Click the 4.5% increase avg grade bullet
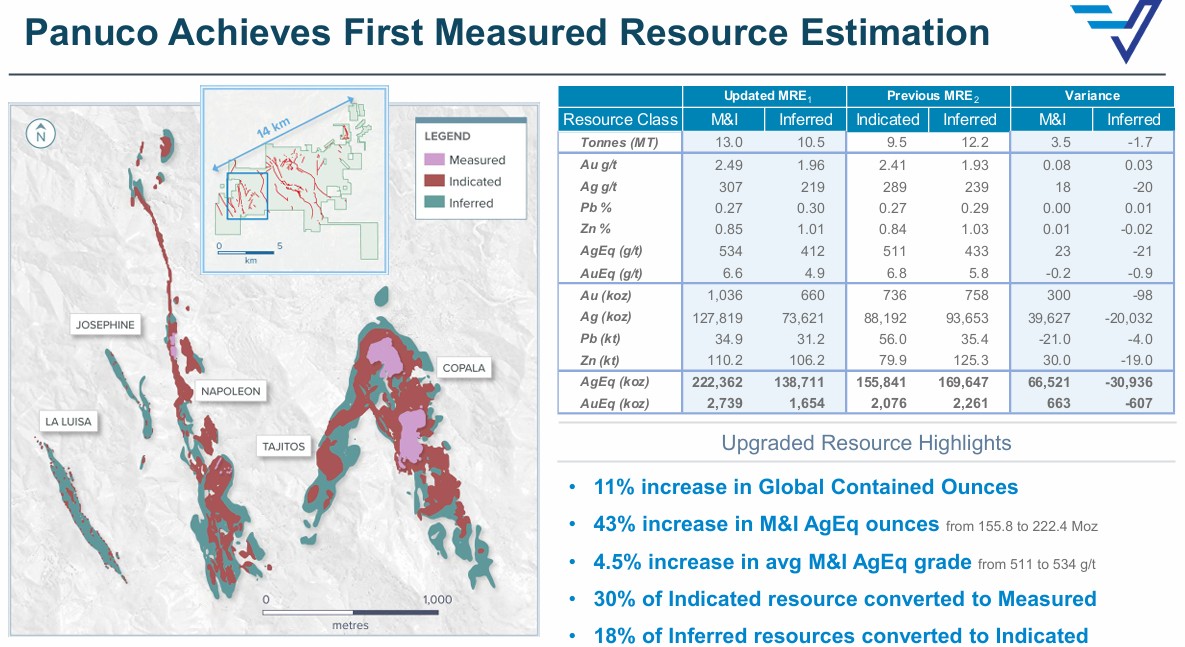This screenshot has height=647, width=1185. [x=844, y=562]
